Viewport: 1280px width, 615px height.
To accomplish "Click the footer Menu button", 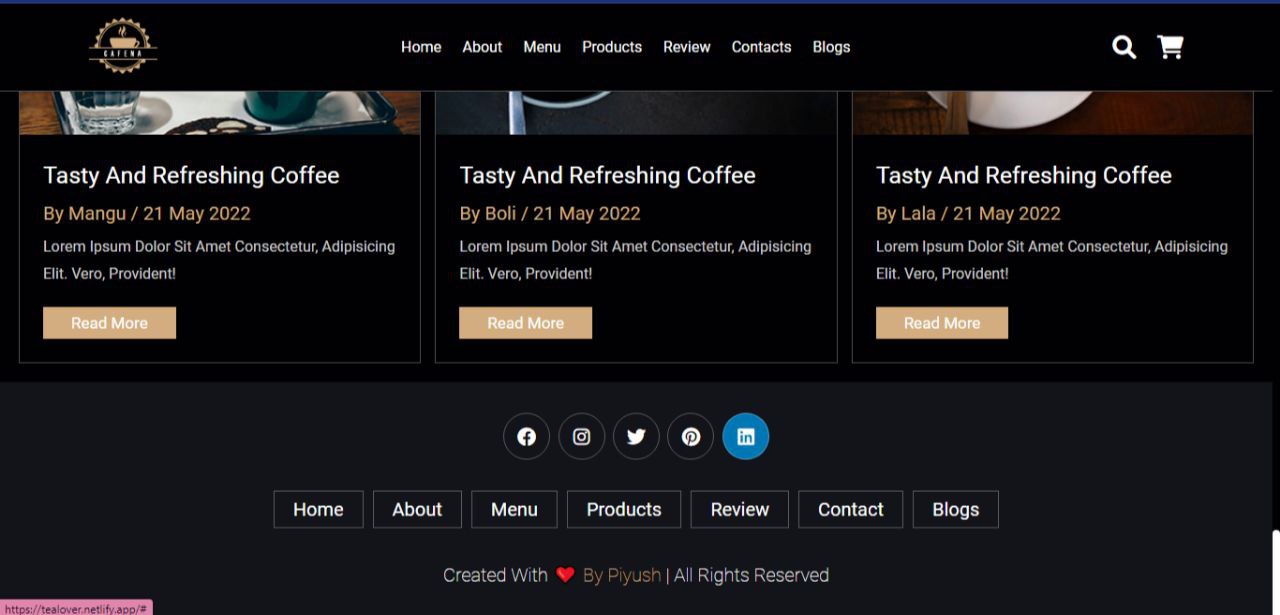I will pyautogui.click(x=514, y=509).
